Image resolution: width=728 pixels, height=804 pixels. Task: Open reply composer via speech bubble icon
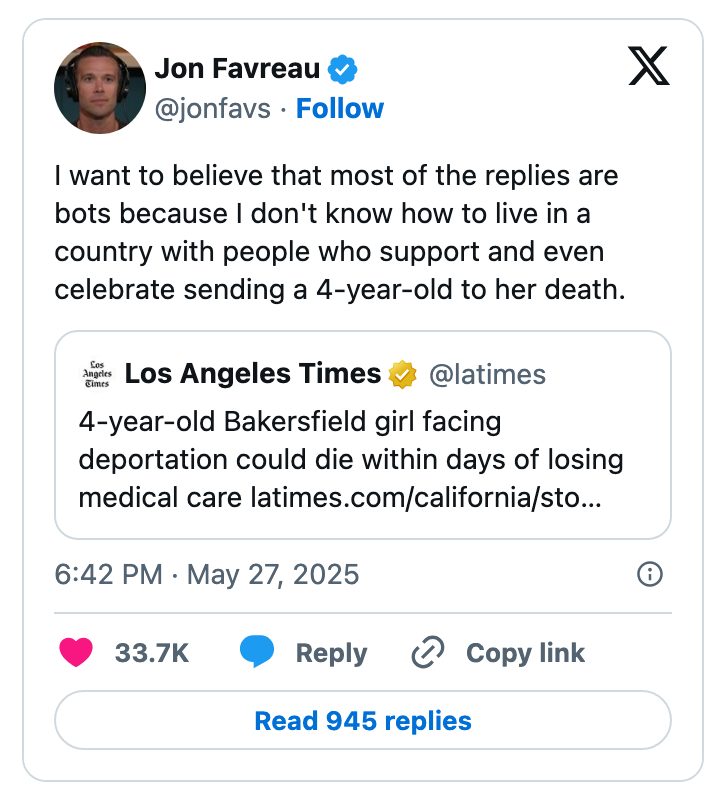pyautogui.click(x=258, y=652)
